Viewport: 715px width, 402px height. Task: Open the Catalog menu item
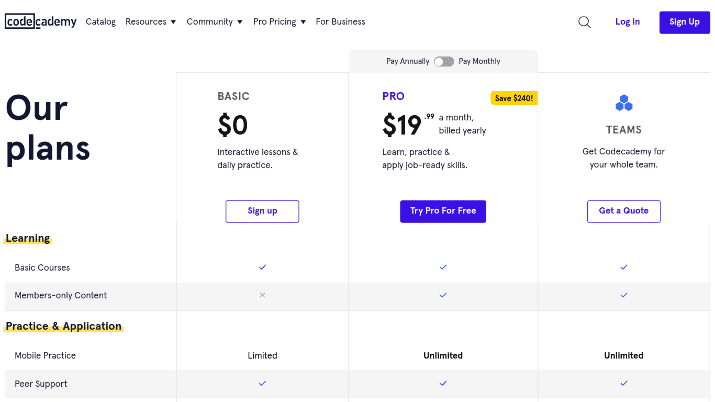click(101, 21)
